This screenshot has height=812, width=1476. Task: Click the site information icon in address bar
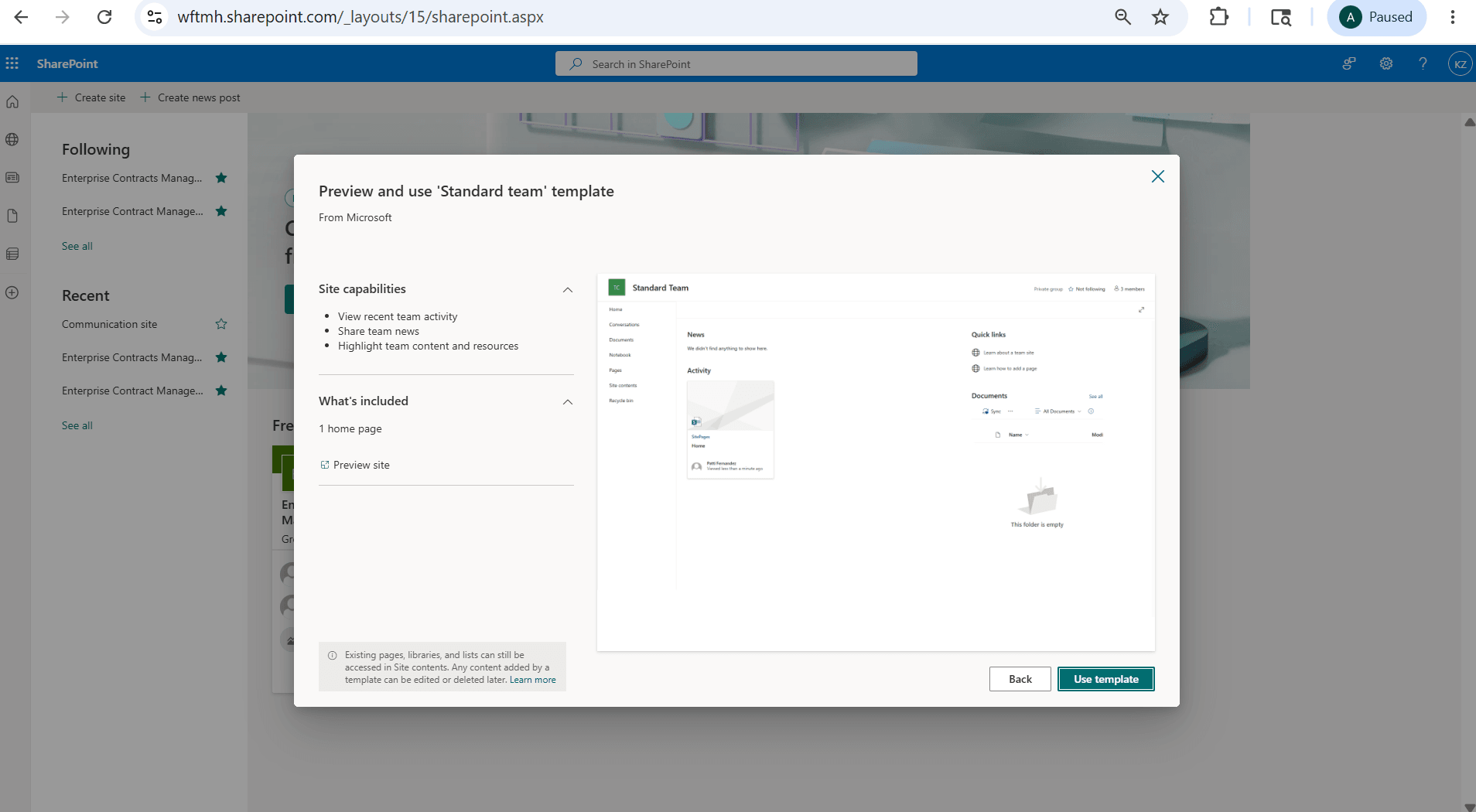[155, 17]
